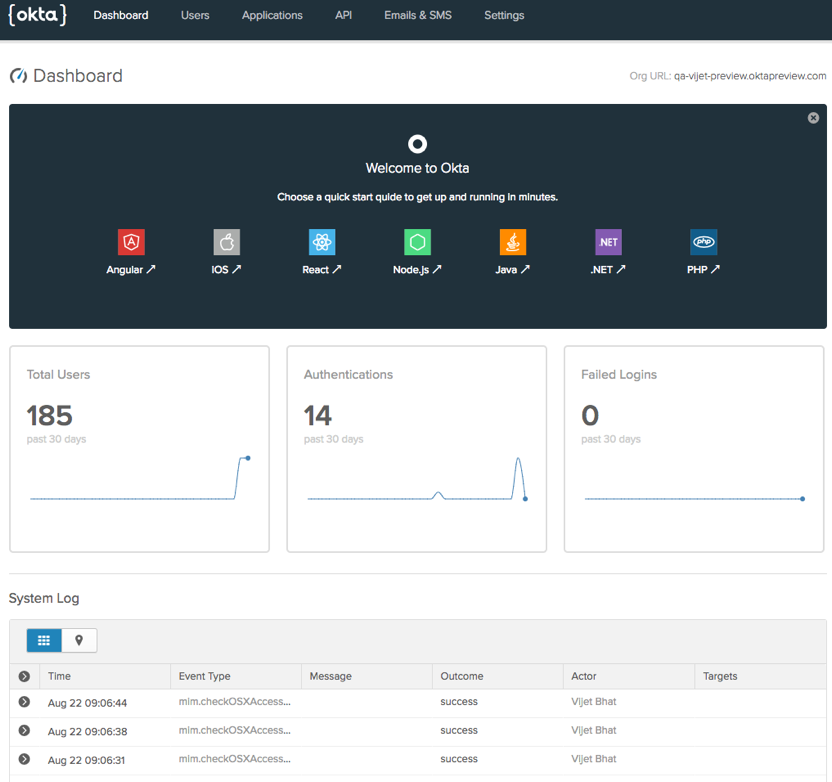Image resolution: width=832 pixels, height=782 pixels.
Task: Click the System Log heading link
Action: point(44,598)
